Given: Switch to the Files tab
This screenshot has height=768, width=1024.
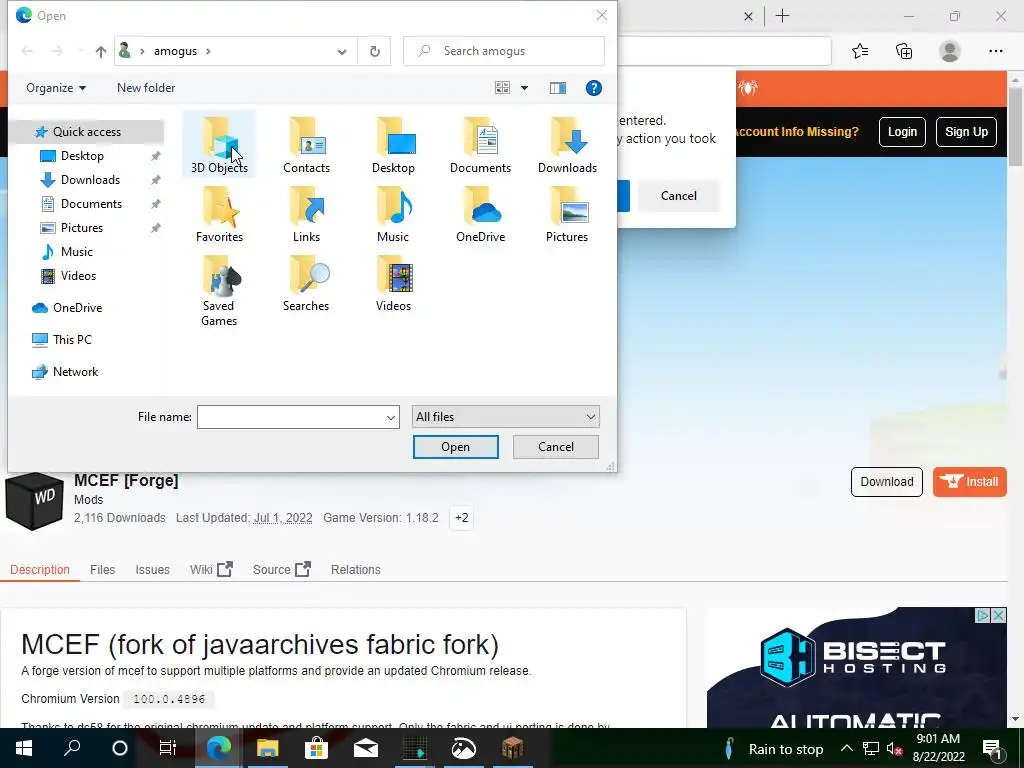Looking at the screenshot, I should (103, 569).
